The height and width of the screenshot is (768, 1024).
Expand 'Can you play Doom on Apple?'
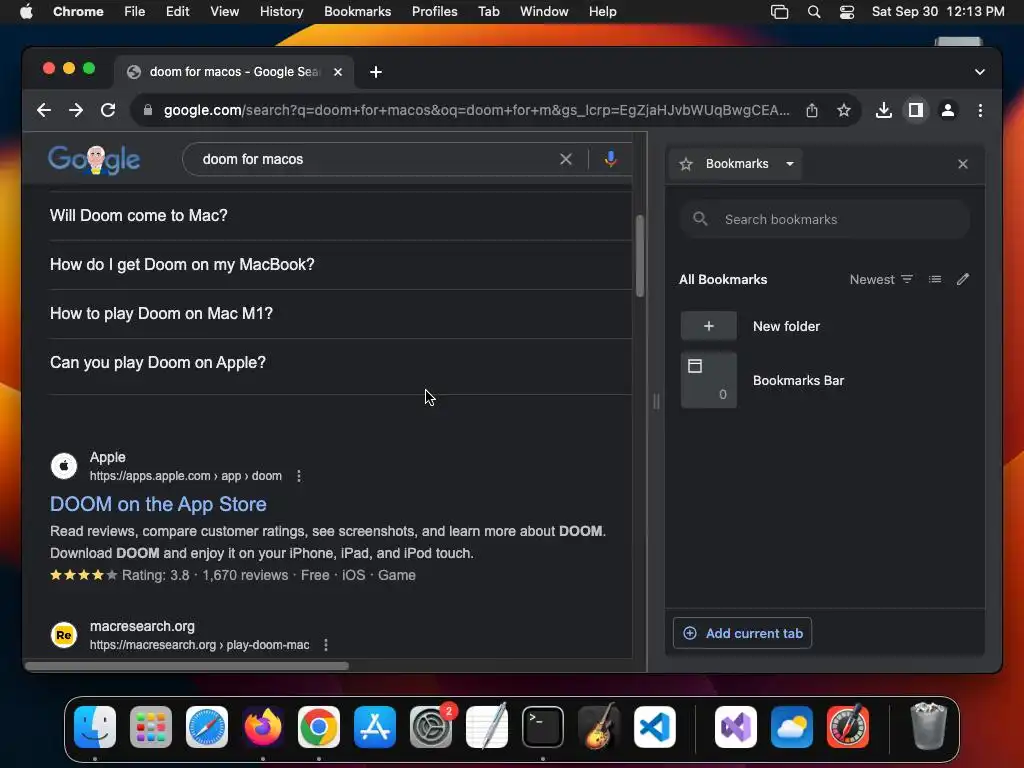tap(340, 362)
